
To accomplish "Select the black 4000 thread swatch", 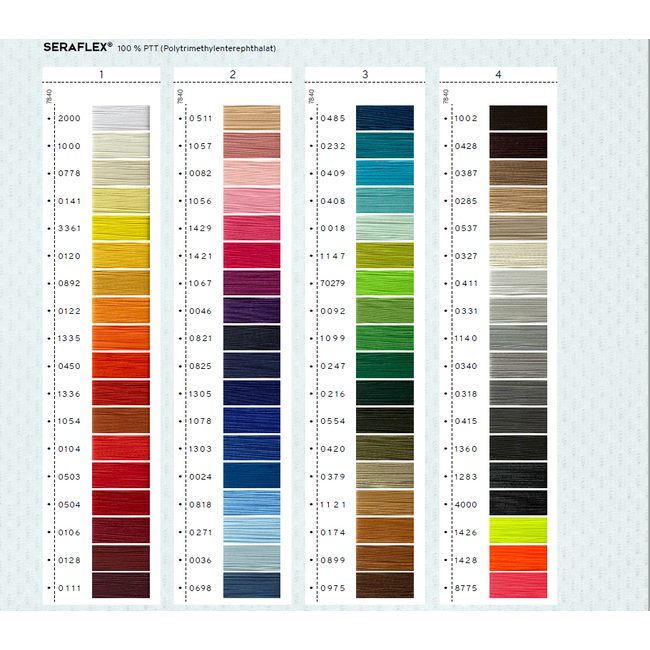I will 517,503.
